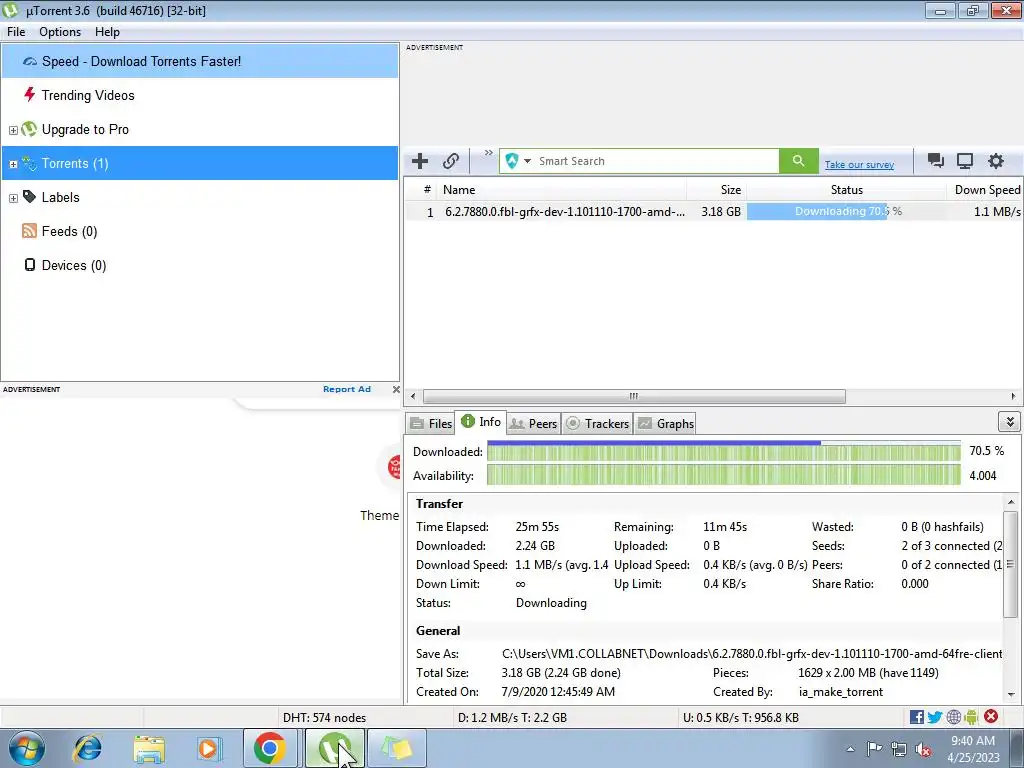Sort torrents by the Name column header
This screenshot has height=768, width=1024.
(562, 190)
